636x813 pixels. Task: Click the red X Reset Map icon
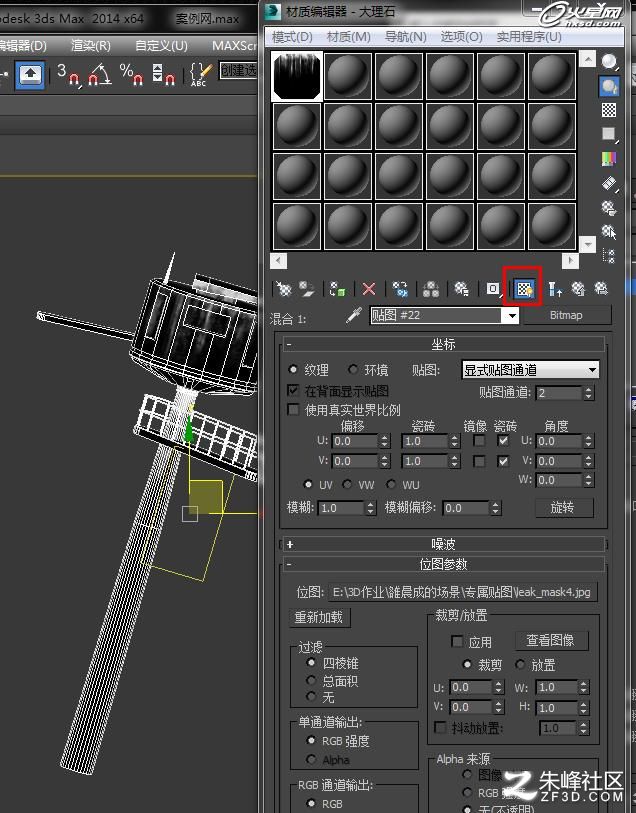coord(369,288)
